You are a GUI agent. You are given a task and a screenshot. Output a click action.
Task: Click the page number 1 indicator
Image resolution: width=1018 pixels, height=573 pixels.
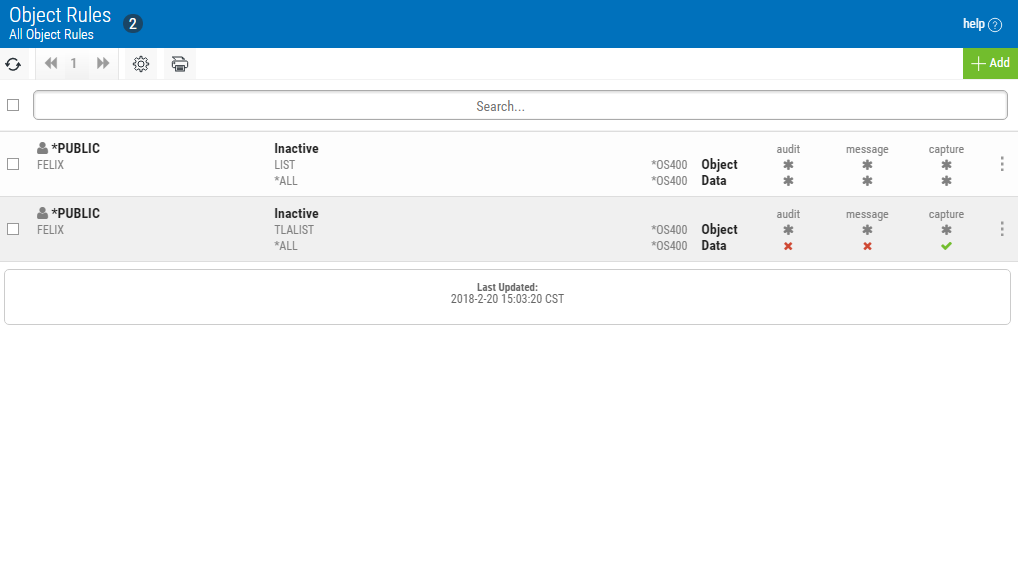[x=74, y=64]
